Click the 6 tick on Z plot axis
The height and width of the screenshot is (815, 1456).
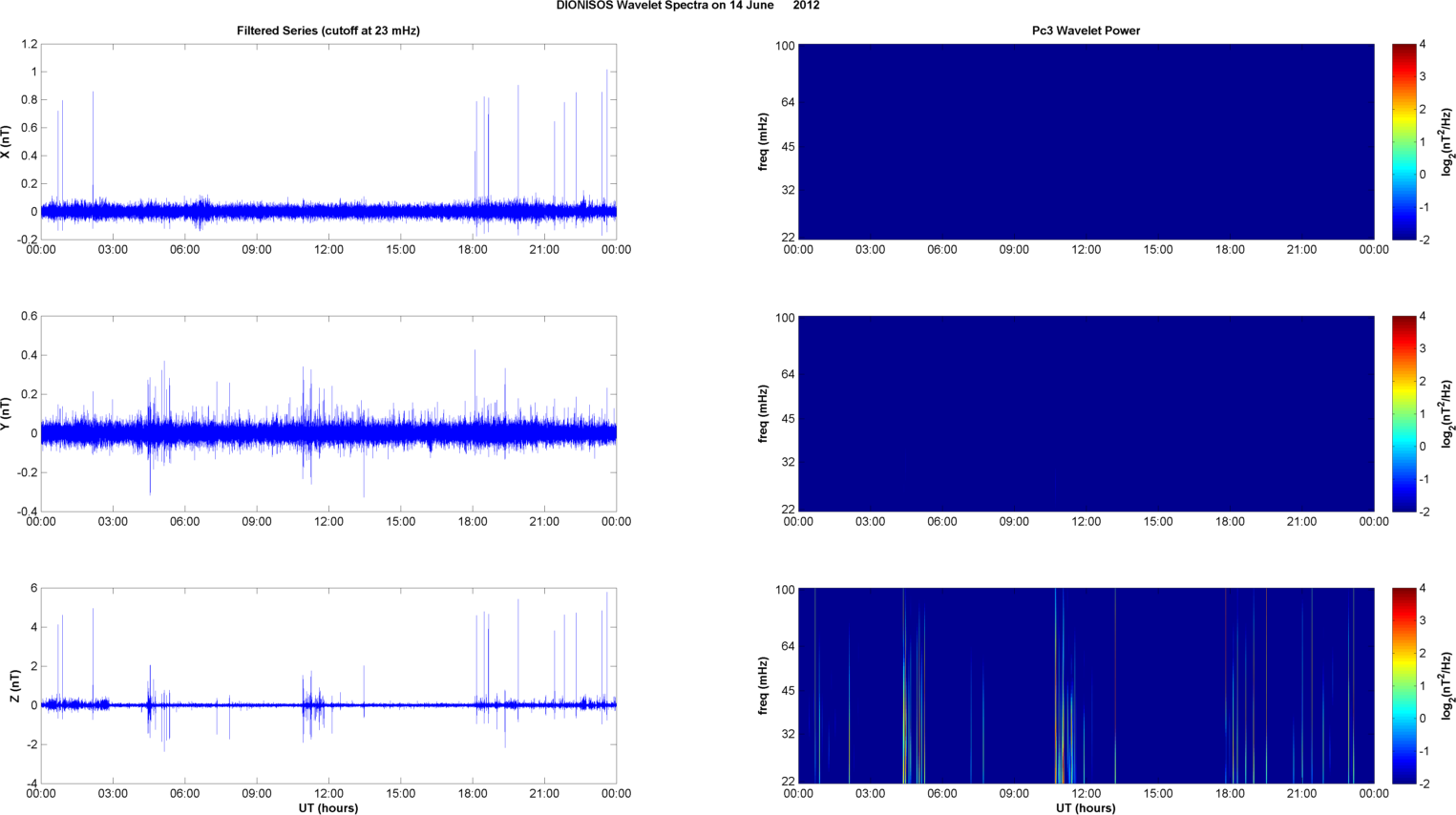coord(33,588)
